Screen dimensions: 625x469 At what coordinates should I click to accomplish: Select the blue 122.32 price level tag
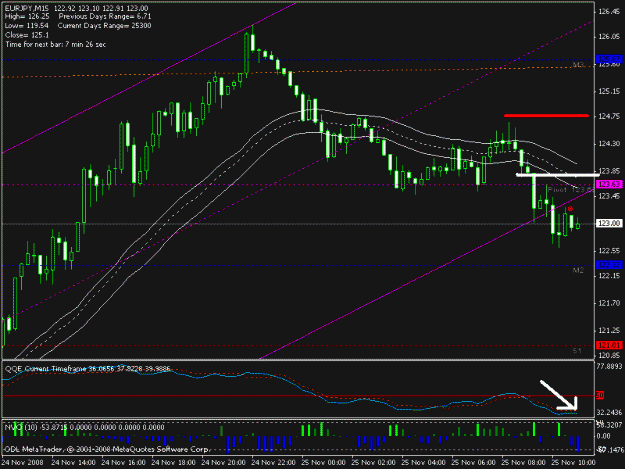pos(609,265)
